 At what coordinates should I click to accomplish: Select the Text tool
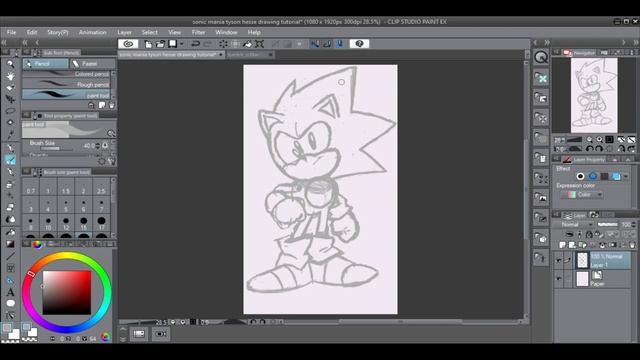(11, 292)
